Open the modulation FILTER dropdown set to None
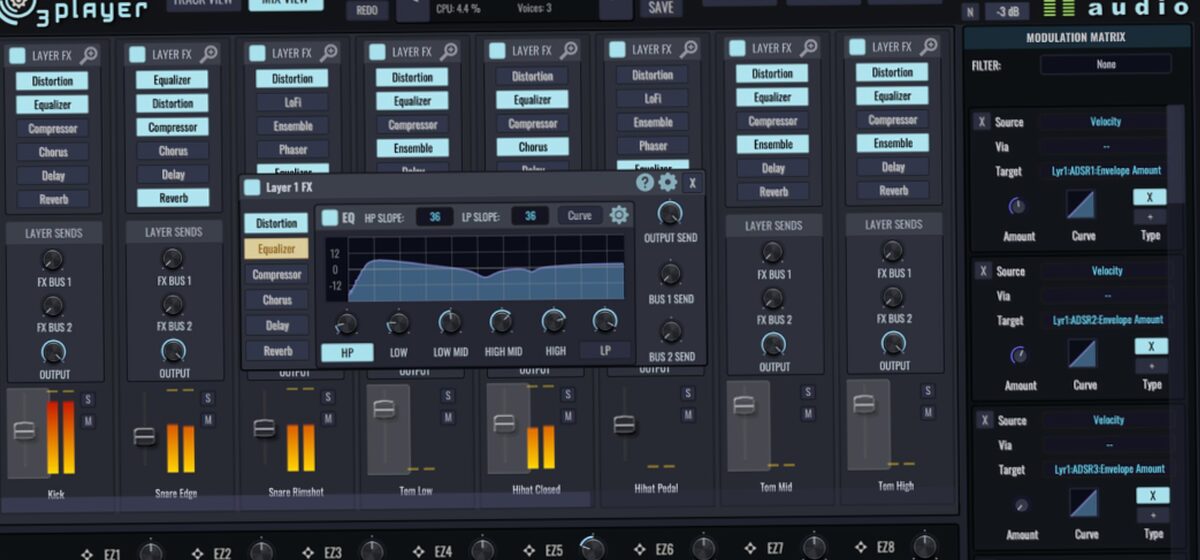Screen dimensions: 1200x560 [1105, 64]
